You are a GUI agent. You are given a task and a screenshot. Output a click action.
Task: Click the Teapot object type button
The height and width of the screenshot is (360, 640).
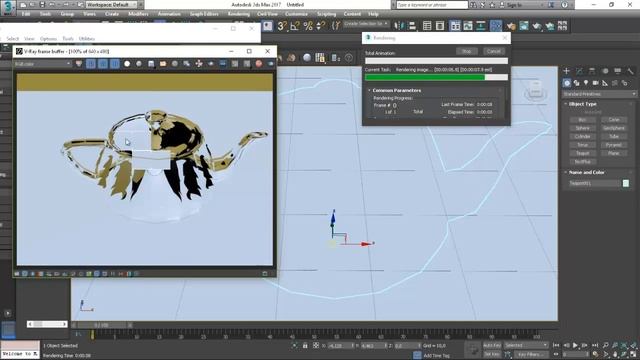pos(582,153)
